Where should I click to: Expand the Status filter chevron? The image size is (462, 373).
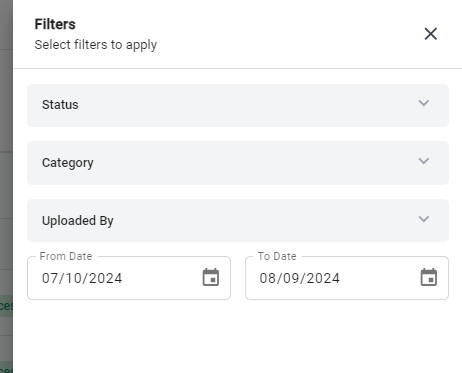[x=424, y=103]
